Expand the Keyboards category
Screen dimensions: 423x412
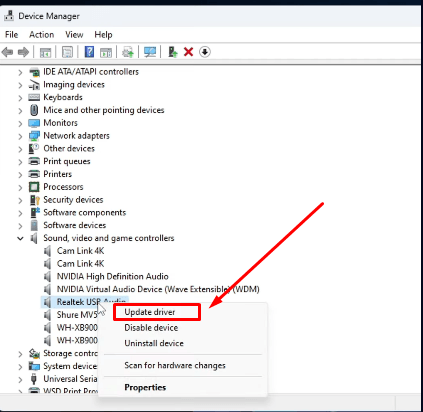pyautogui.click(x=20, y=98)
